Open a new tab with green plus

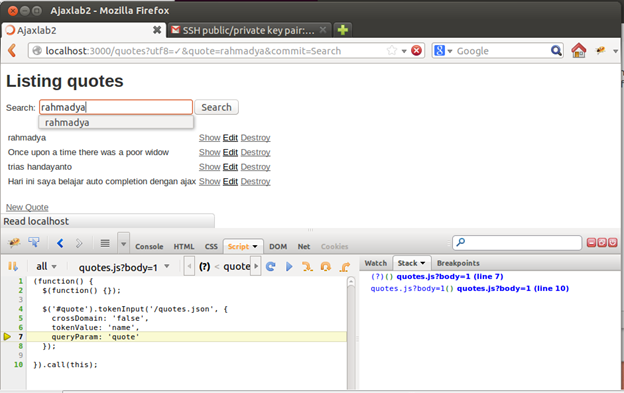[343, 30]
